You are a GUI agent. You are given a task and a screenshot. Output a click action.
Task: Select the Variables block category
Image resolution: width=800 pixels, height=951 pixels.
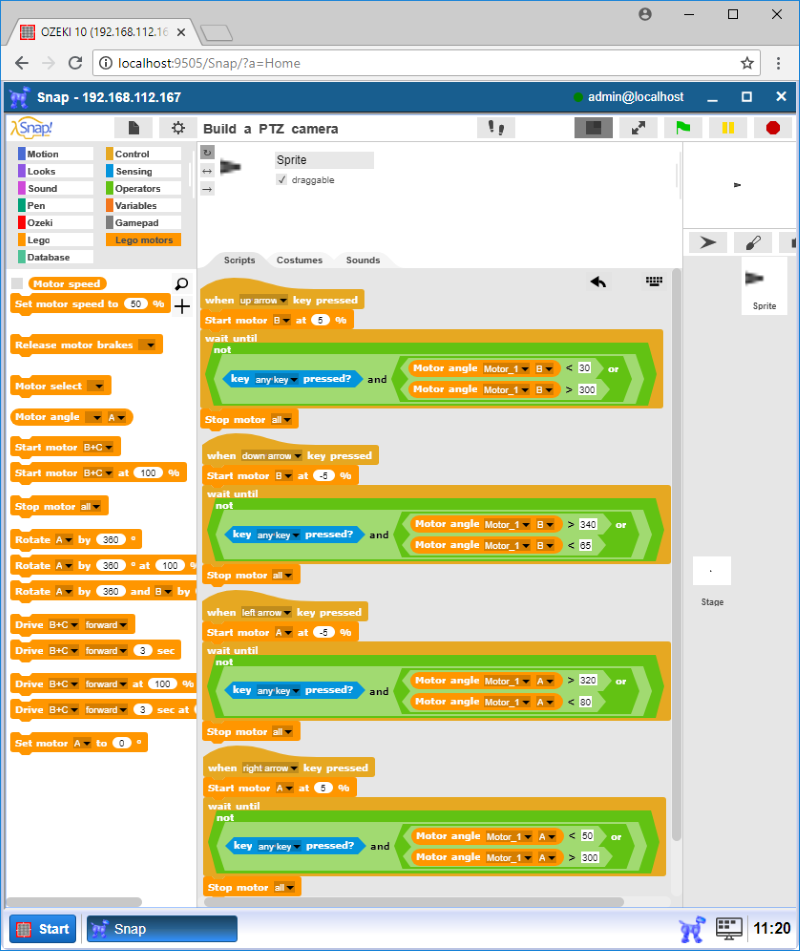(x=143, y=206)
